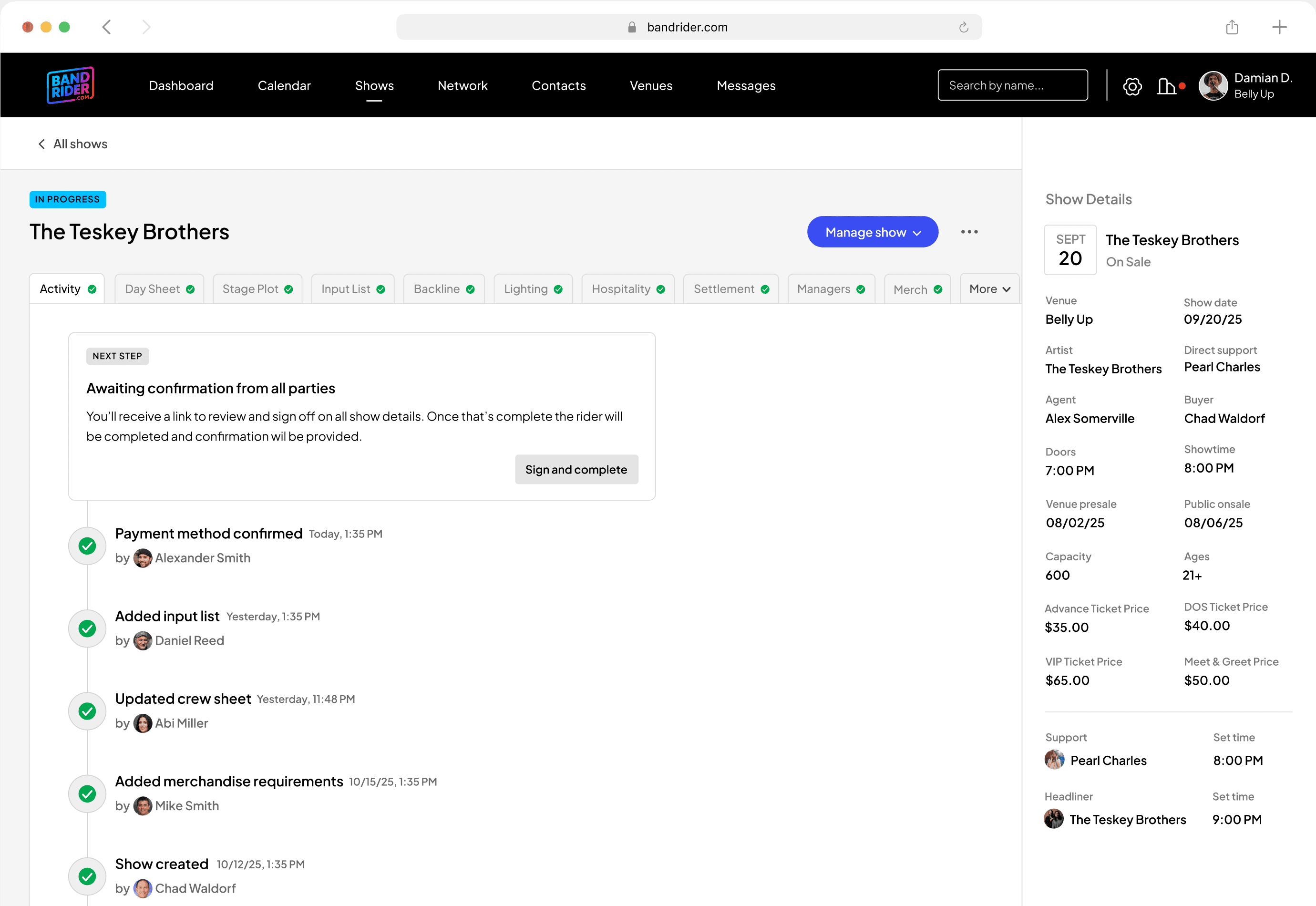
Task: Open the Hospitality tab
Action: tap(627, 289)
